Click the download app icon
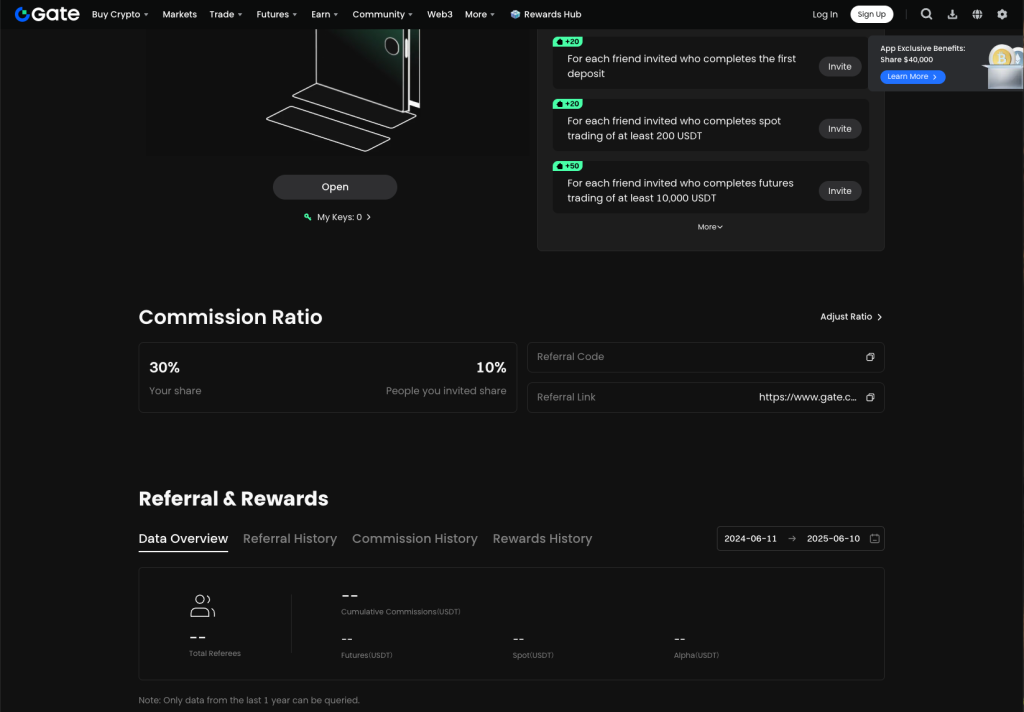Screen dimensions: 1024x712 (x=952, y=14)
